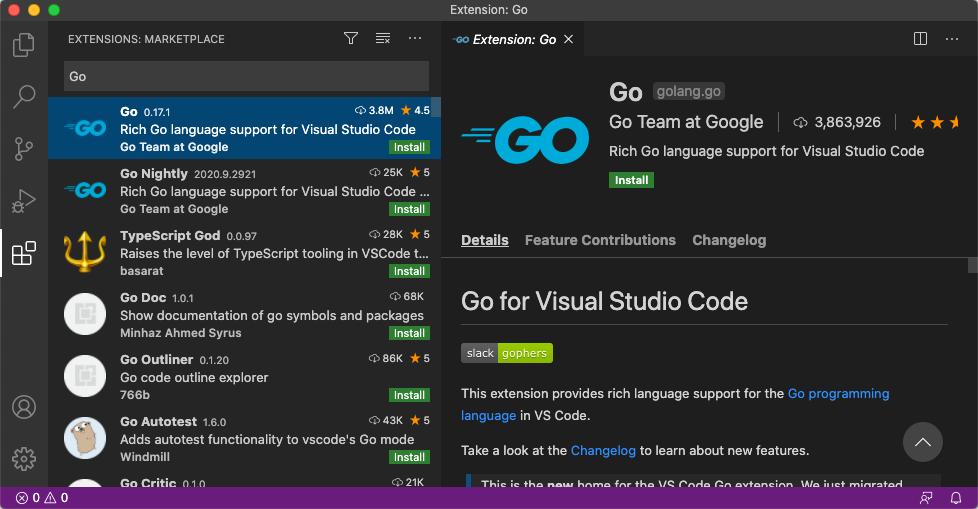Open the Source Control view
978x509 pixels.
tap(23, 149)
